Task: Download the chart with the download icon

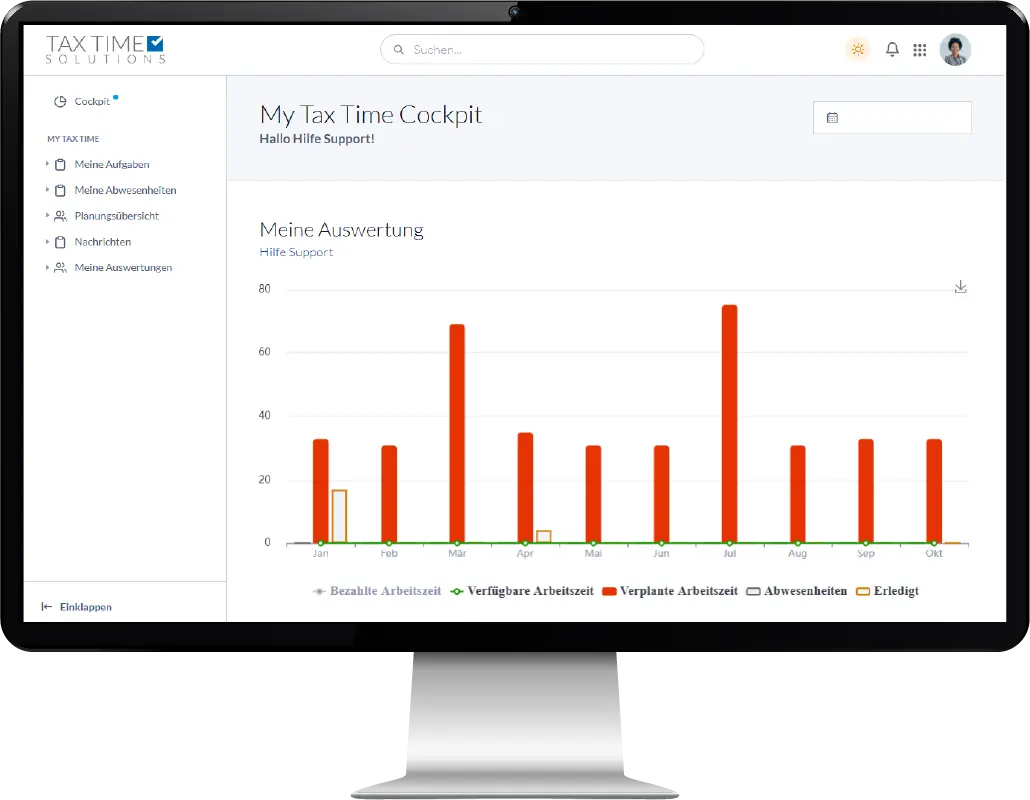Action: click(x=960, y=287)
